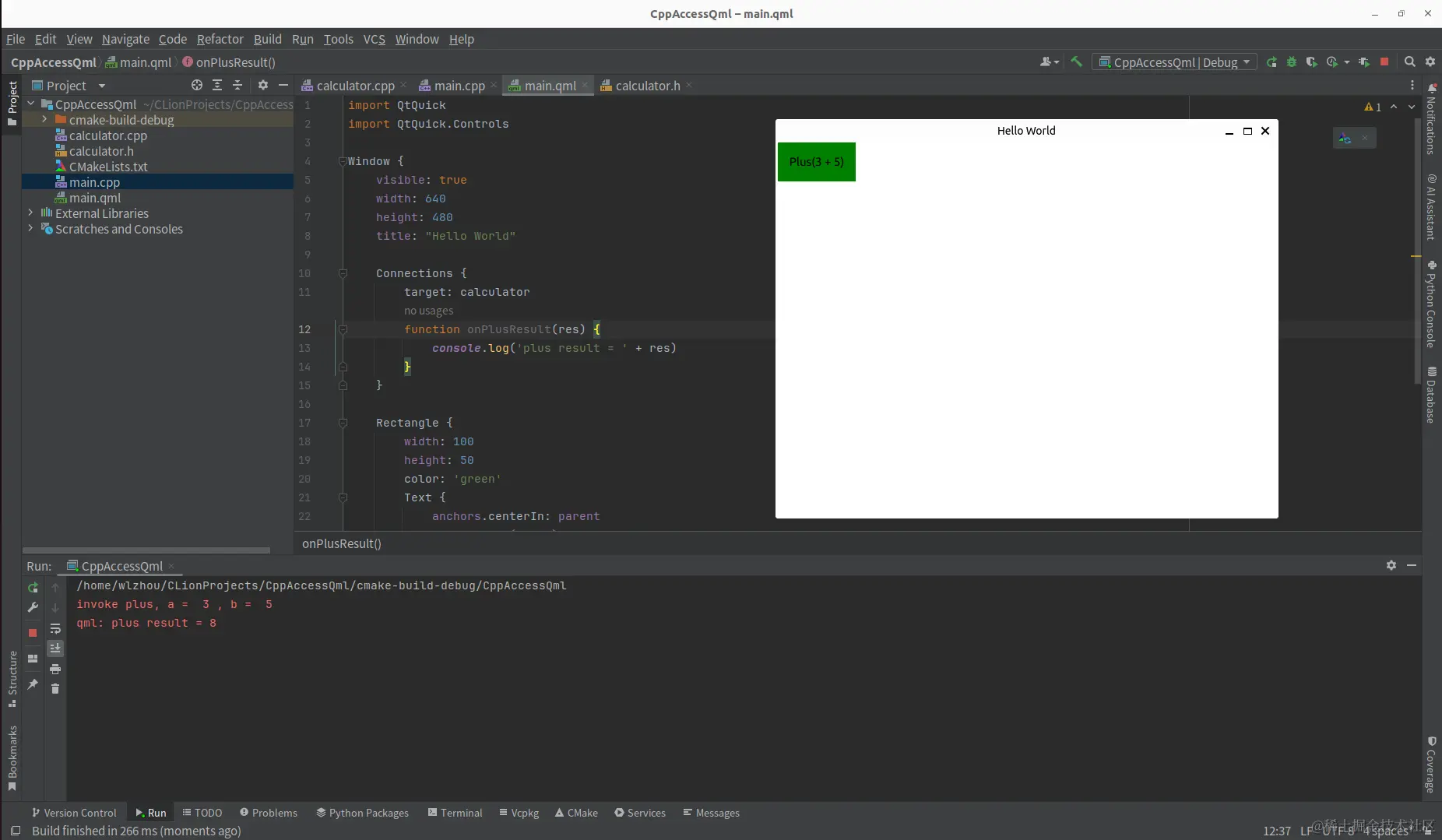This screenshot has height=840, width=1442.
Task: Collapse all in Project panel
Action: point(237,85)
